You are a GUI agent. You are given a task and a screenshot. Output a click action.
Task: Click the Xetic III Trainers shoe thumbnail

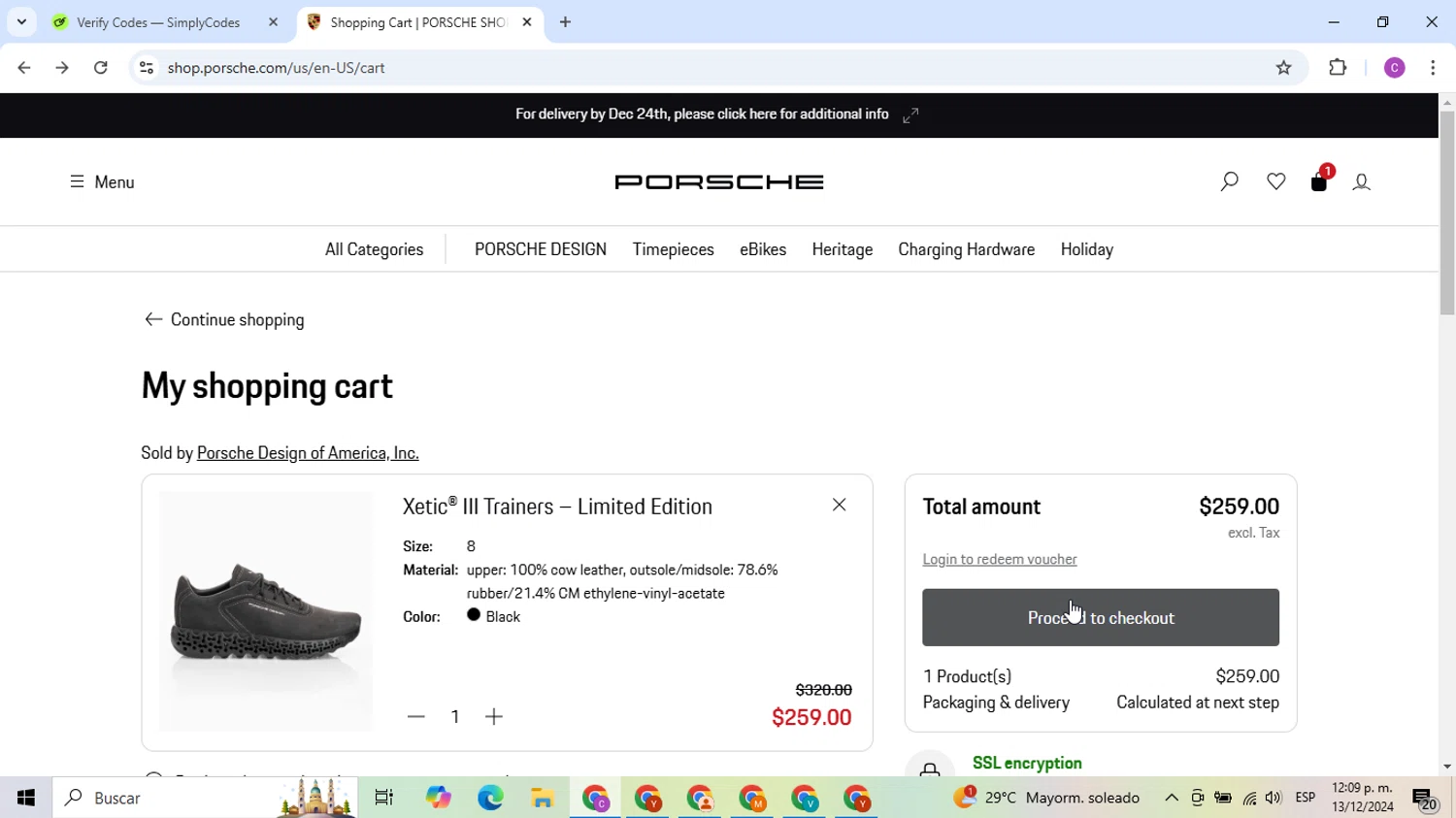(266, 611)
